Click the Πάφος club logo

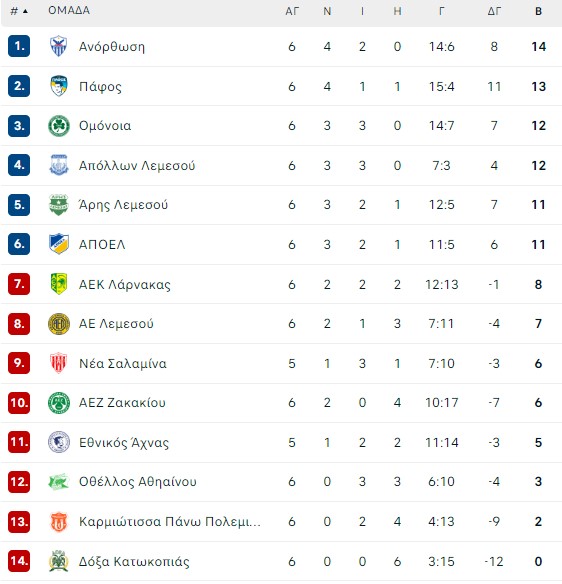58,86
